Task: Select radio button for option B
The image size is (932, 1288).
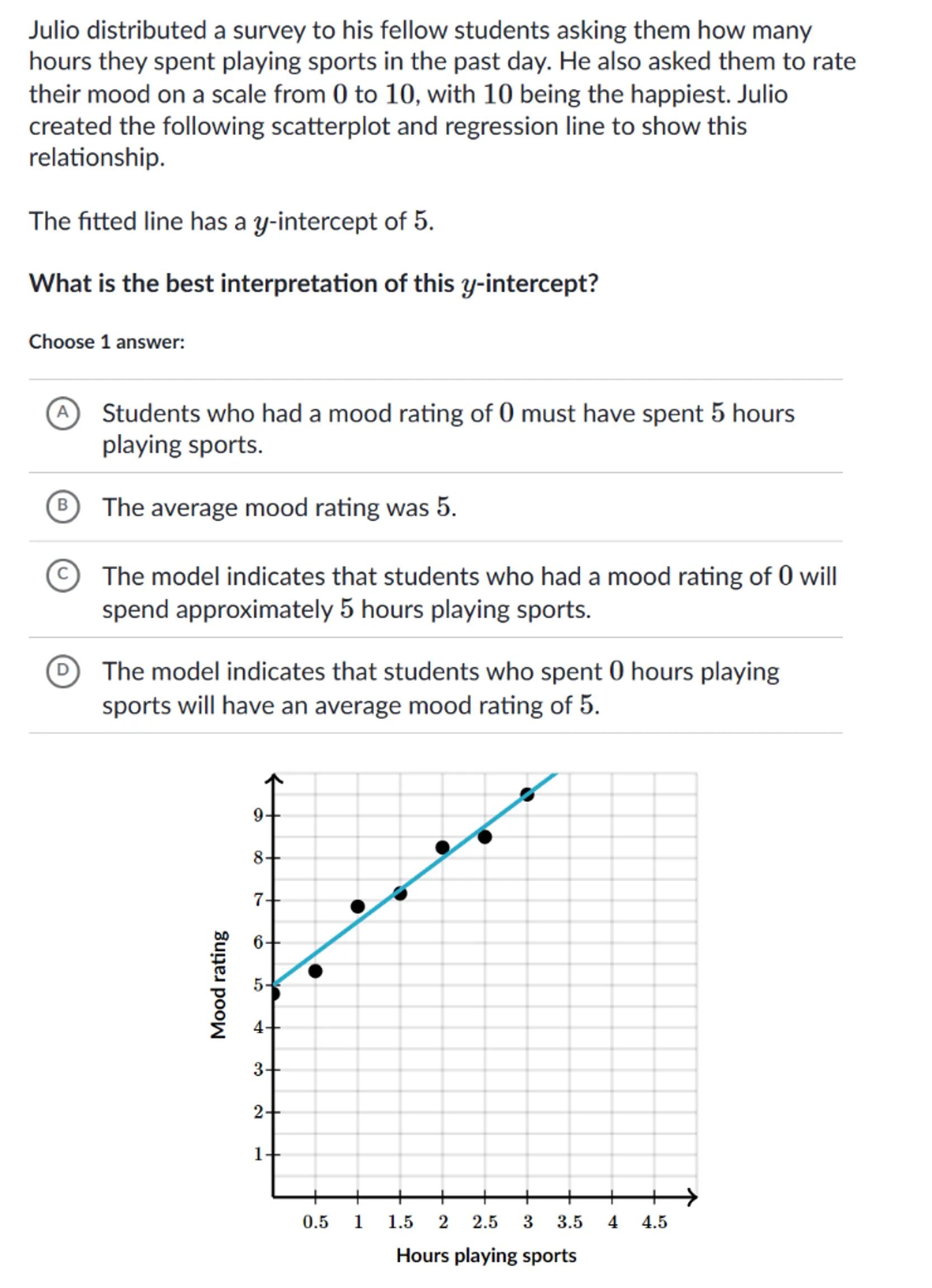Action: (63, 507)
